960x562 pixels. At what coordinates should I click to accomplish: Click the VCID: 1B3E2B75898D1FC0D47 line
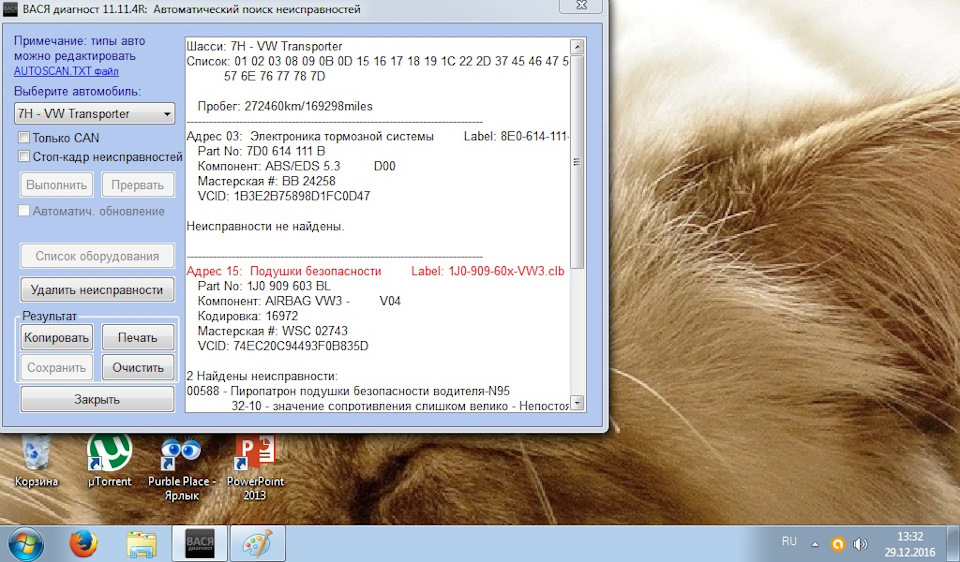(283, 196)
